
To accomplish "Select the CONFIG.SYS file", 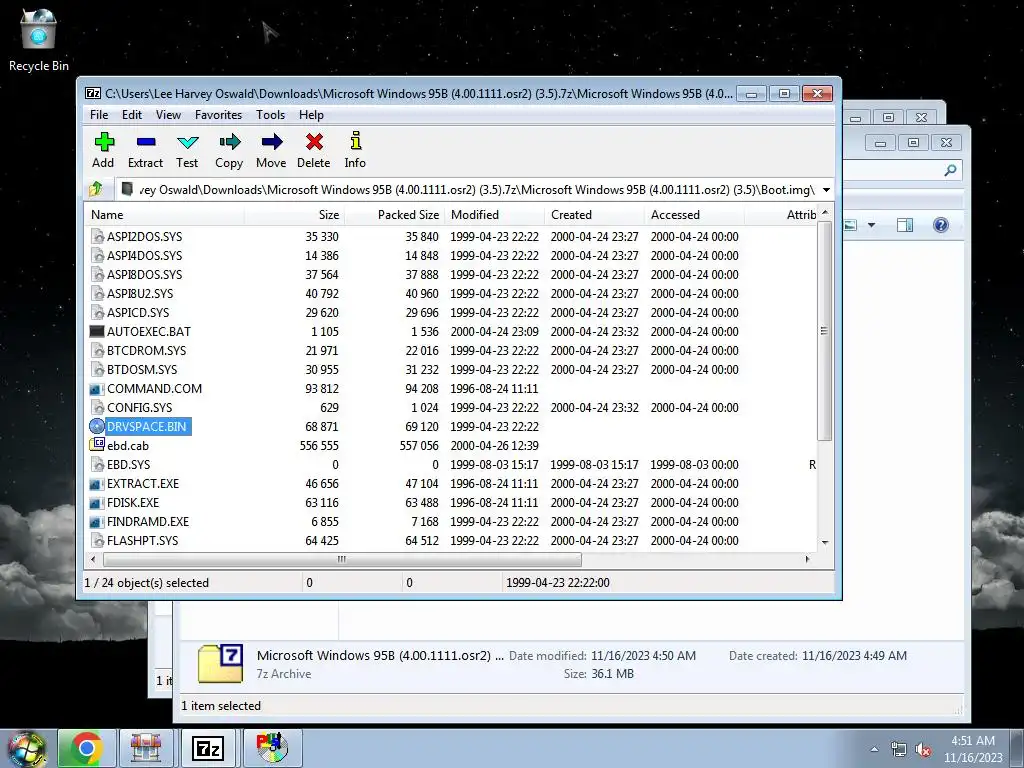I will click(x=139, y=408).
